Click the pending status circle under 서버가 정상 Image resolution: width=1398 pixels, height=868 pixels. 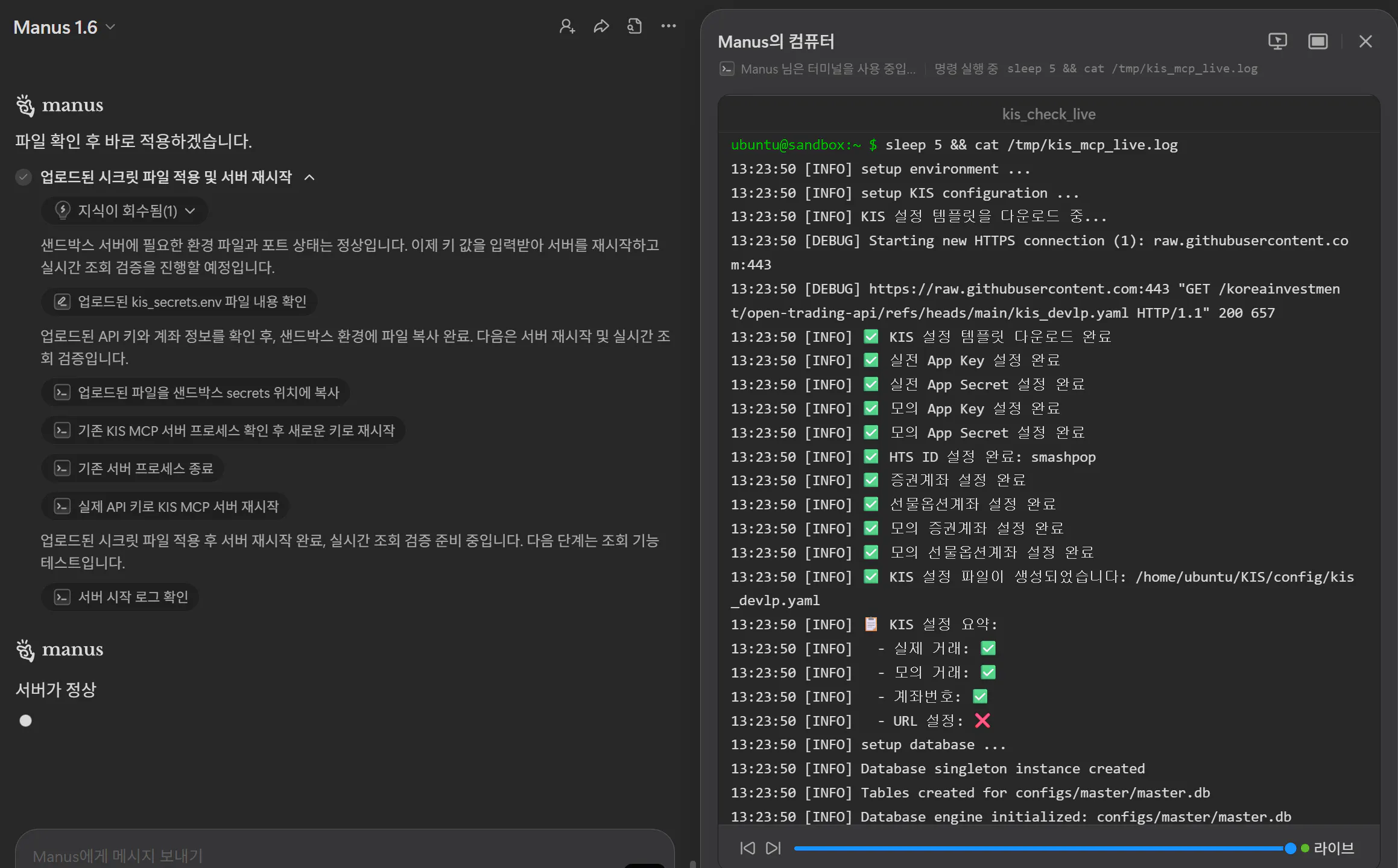[x=25, y=720]
